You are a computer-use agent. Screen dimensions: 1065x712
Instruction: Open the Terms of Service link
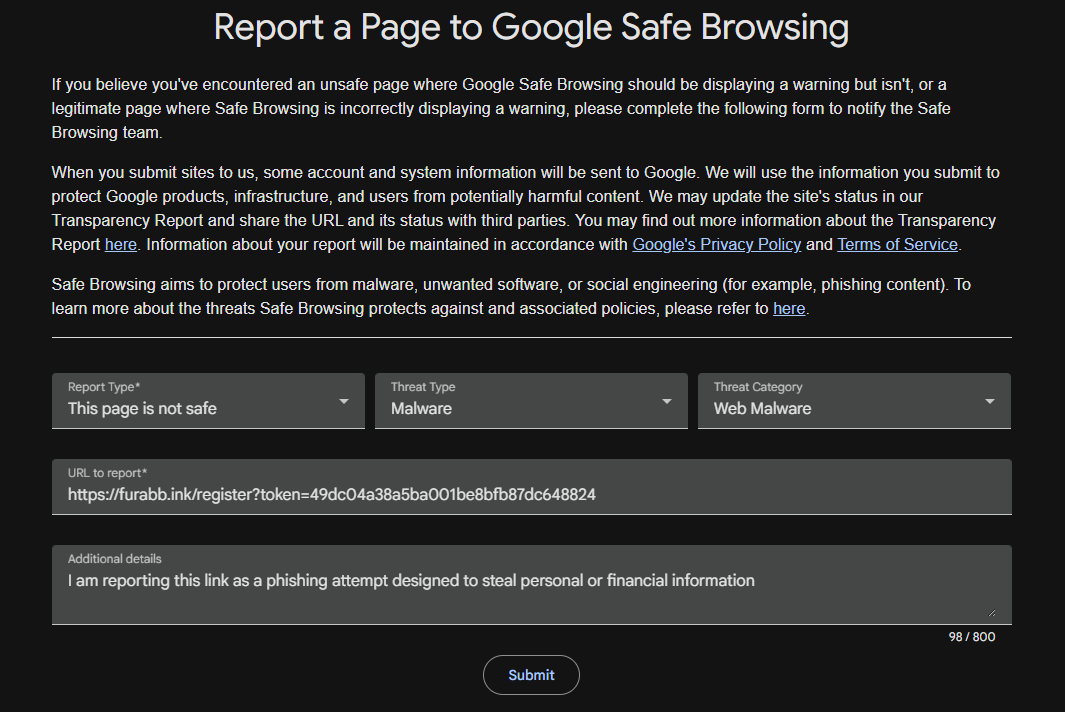pos(897,245)
